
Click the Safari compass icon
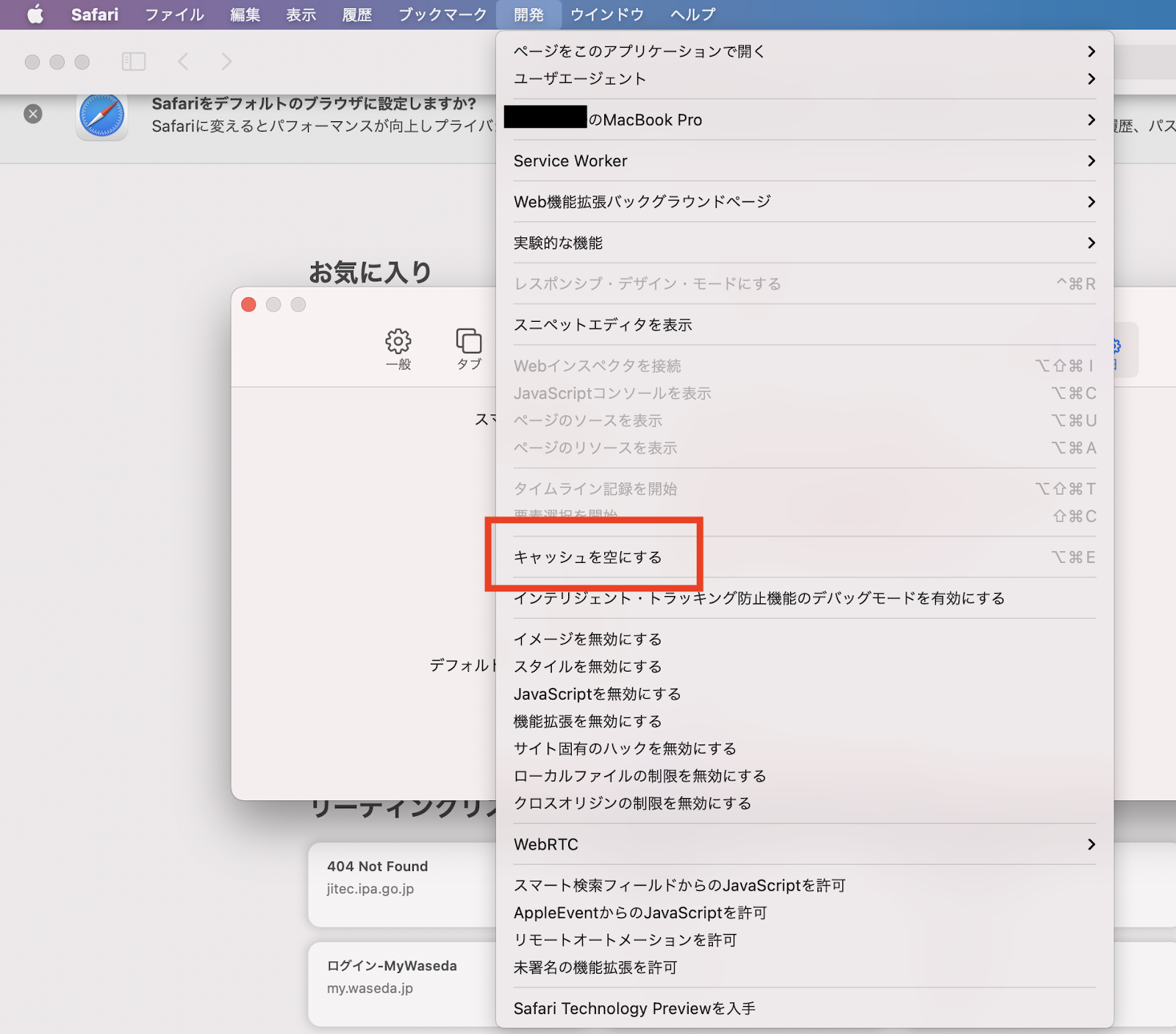pos(102,116)
